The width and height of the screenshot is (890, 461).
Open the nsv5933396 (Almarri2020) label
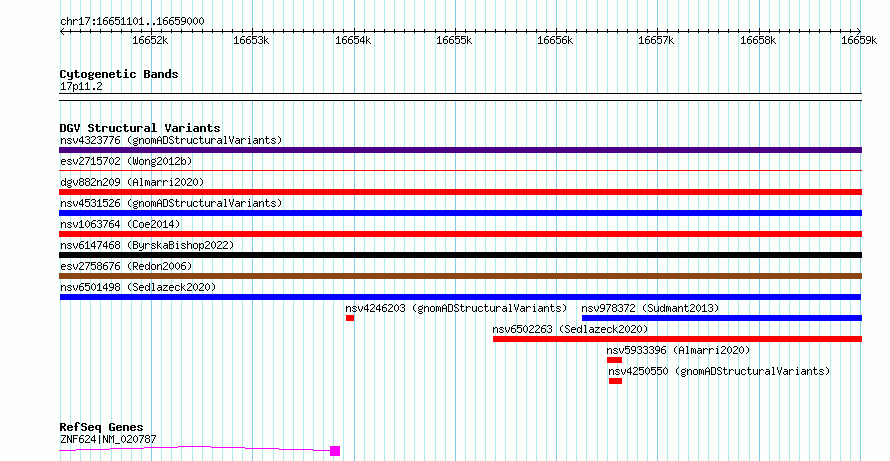click(x=678, y=350)
